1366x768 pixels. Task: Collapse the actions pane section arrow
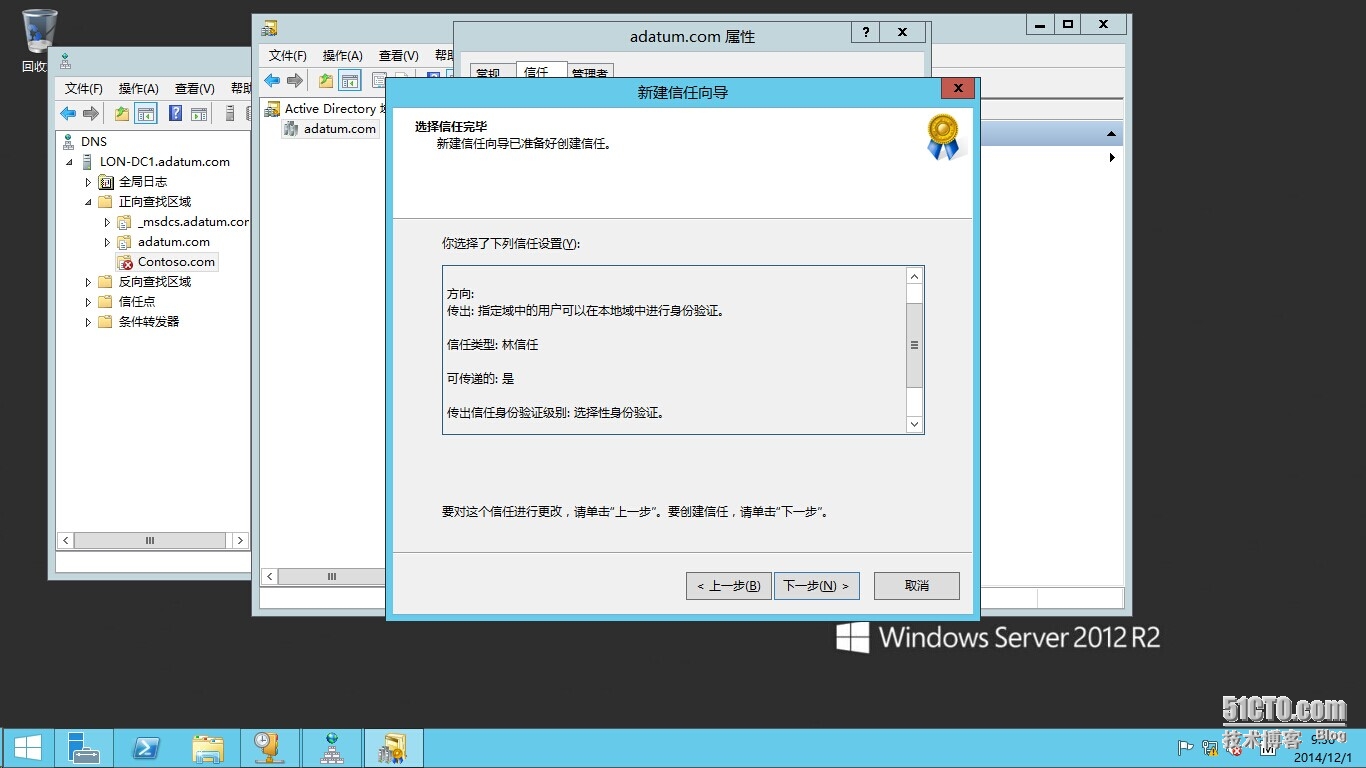(1111, 134)
